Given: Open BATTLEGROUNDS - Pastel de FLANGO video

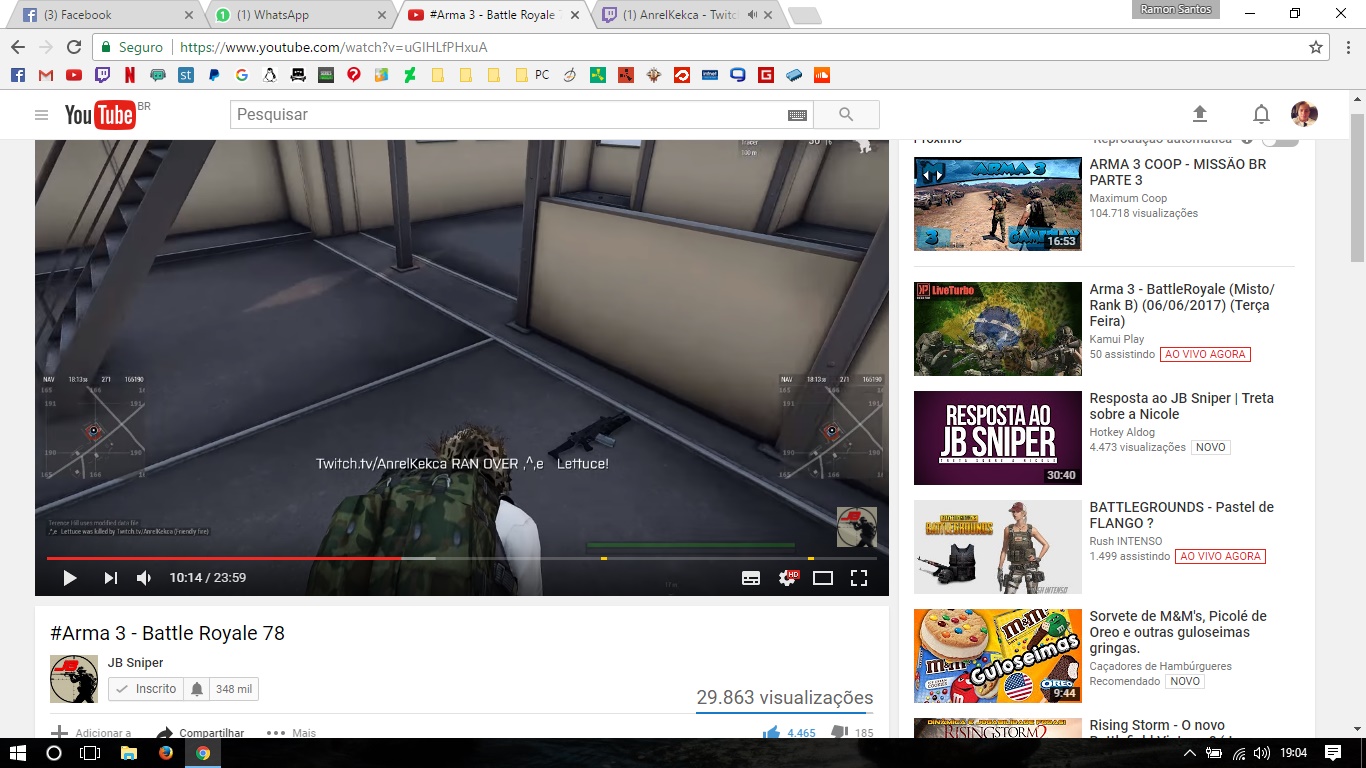Looking at the screenshot, I should coord(1181,515).
